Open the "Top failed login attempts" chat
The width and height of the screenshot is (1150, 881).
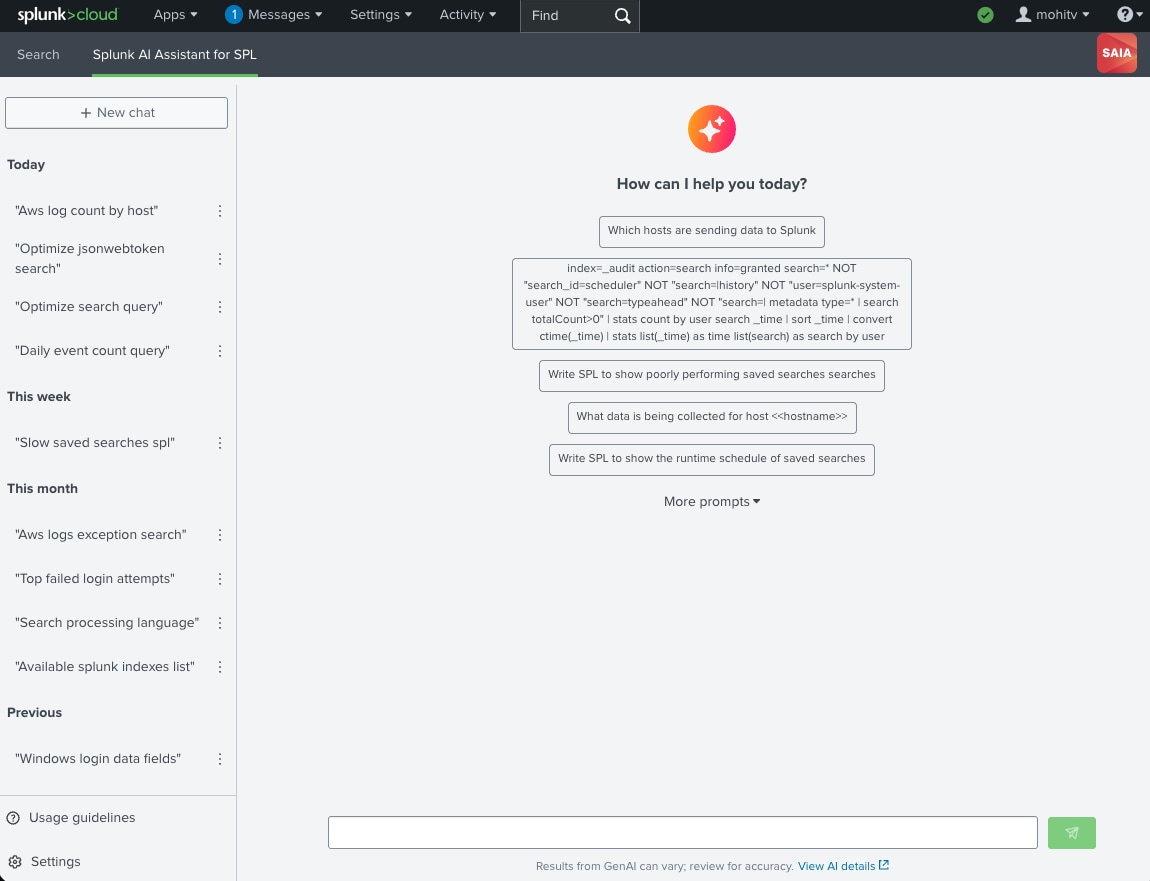click(x=95, y=579)
